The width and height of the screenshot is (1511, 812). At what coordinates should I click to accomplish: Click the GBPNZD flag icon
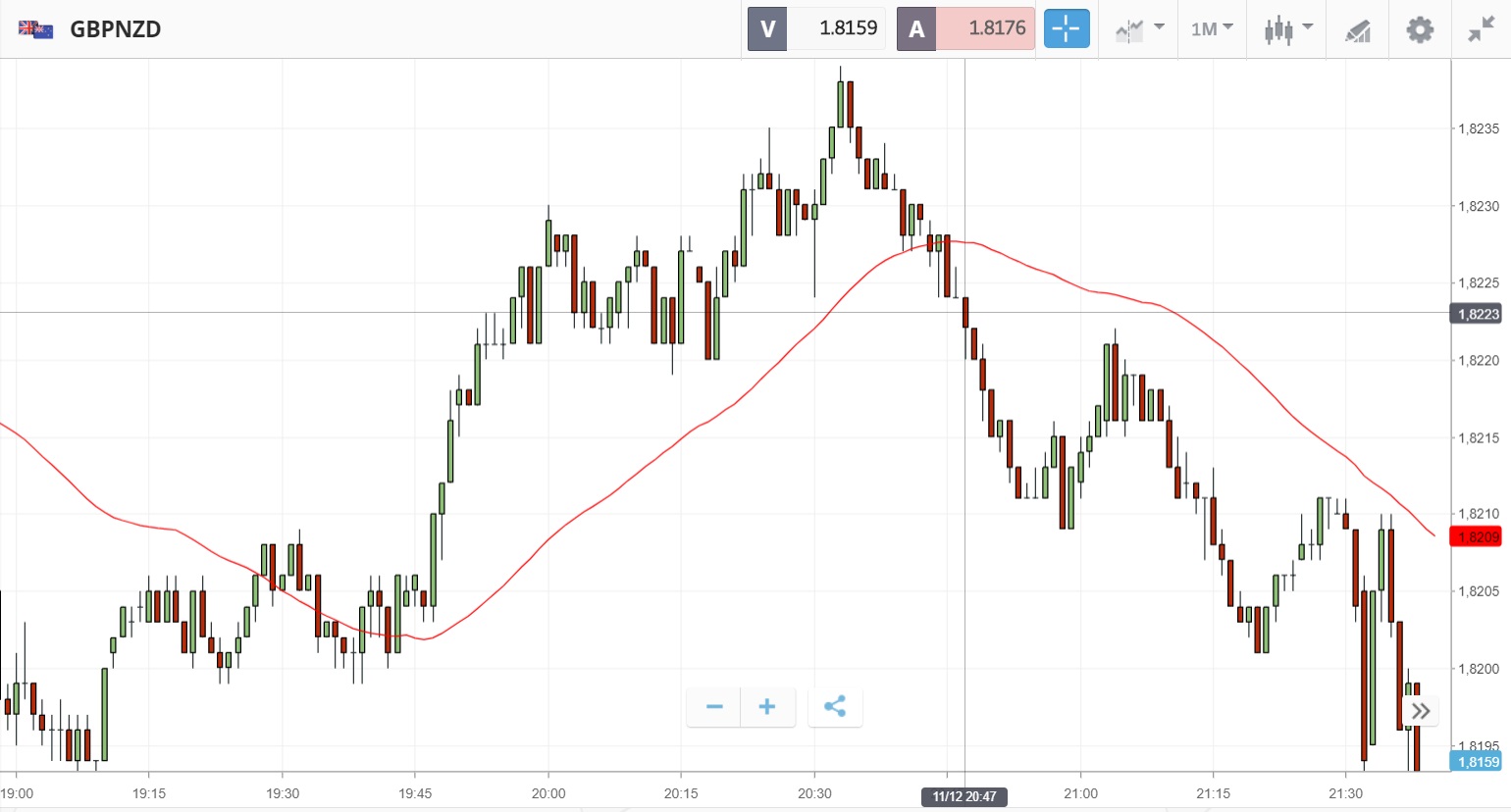click(x=36, y=29)
